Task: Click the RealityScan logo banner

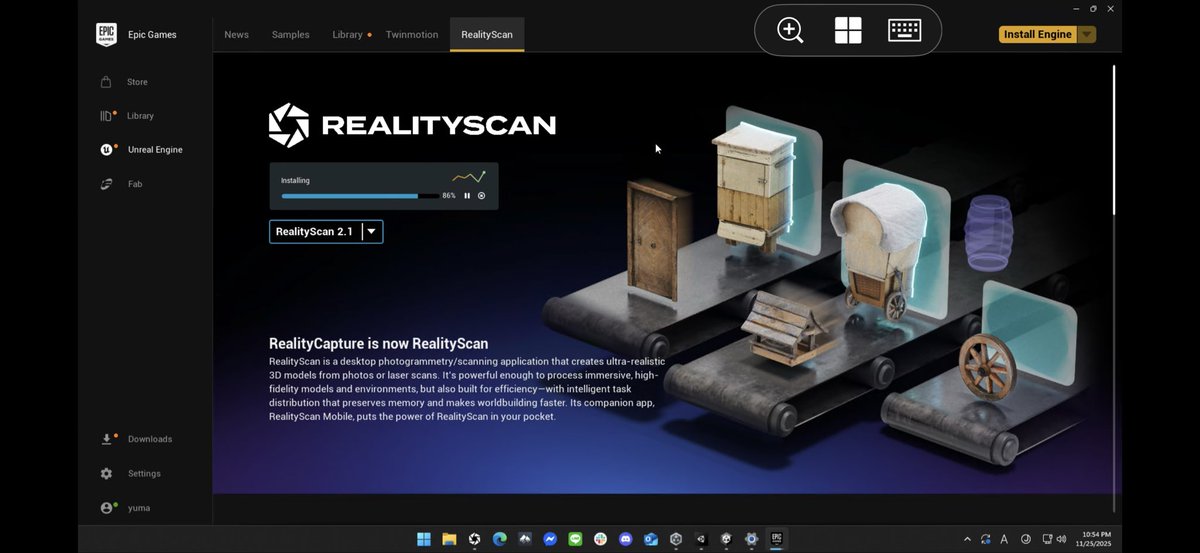Action: (412, 125)
